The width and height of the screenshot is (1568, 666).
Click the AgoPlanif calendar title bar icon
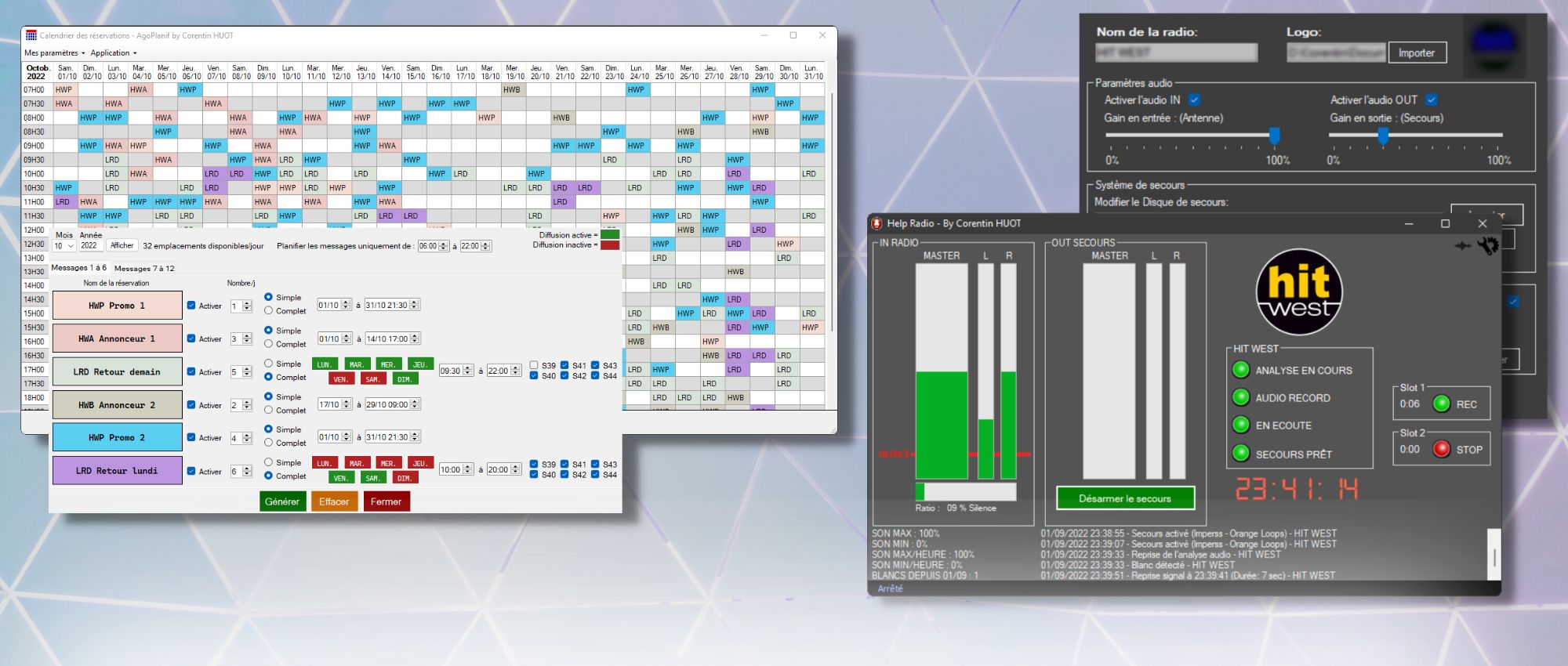pos(31,35)
